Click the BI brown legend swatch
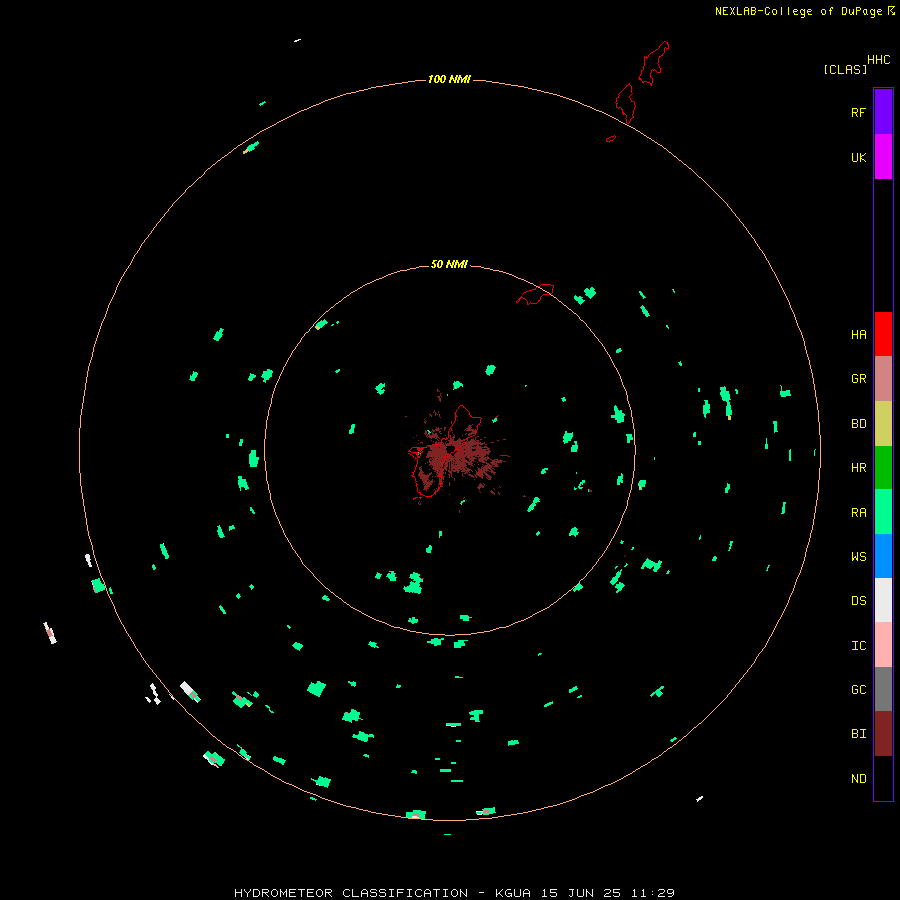The width and height of the screenshot is (900, 900). pyautogui.click(x=883, y=734)
